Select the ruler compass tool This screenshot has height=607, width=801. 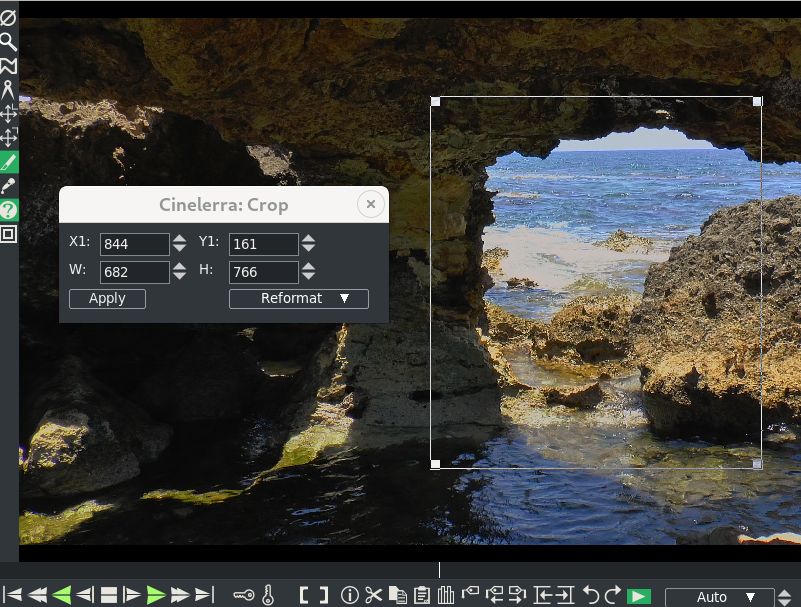pos(8,90)
